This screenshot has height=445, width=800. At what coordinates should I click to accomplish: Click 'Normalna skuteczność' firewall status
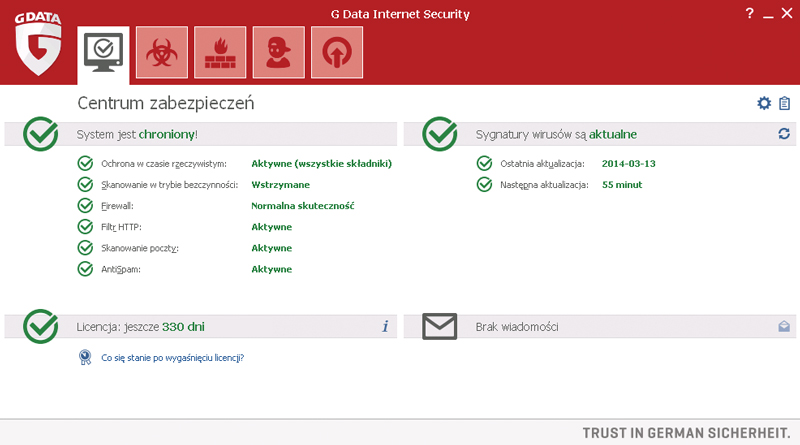pyautogui.click(x=303, y=206)
